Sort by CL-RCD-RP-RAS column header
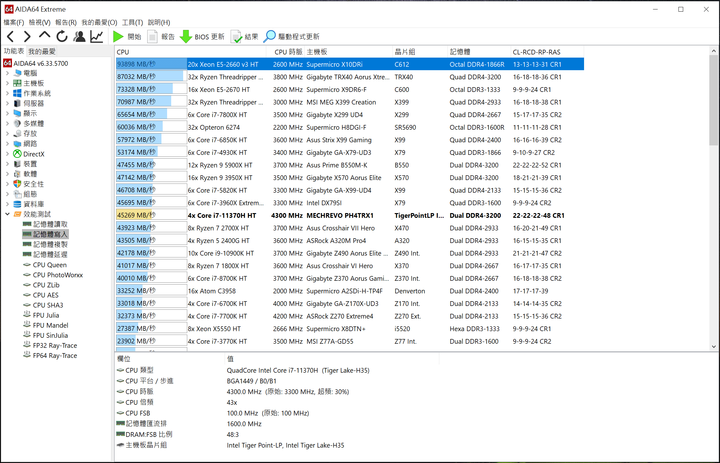The width and height of the screenshot is (720, 463). pyautogui.click(x=547, y=52)
